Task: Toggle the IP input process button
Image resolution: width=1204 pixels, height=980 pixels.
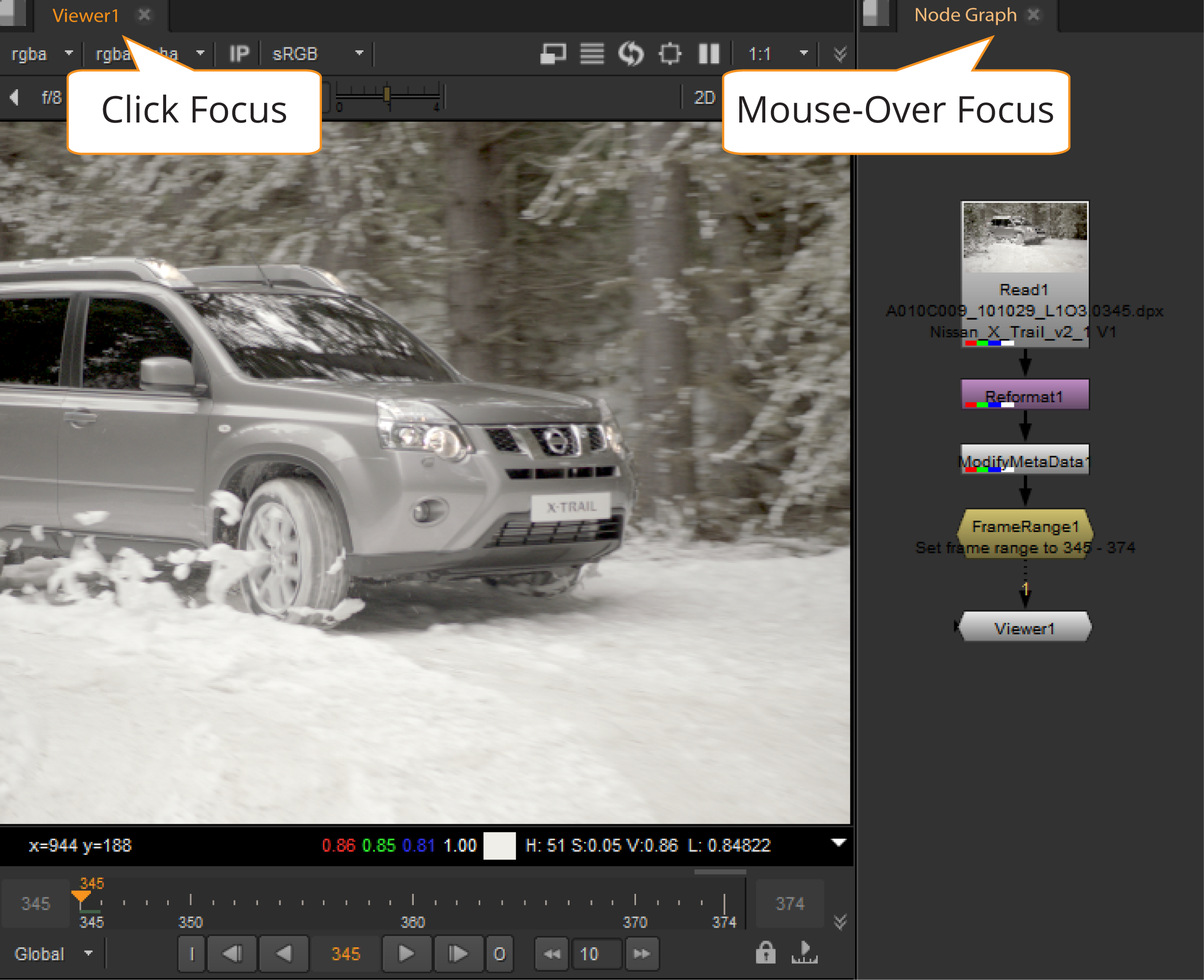Action: 239,54
